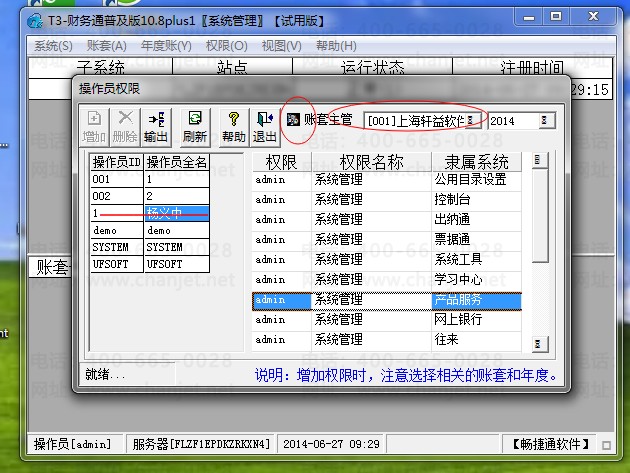
Task: Click the 2014-06-27 09:29 status bar time
Action: [x=331, y=444]
